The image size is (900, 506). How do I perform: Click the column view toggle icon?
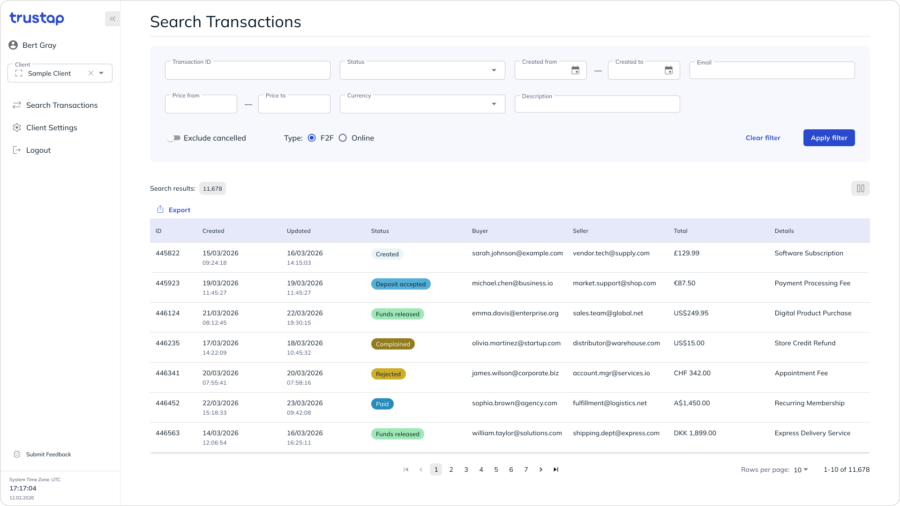[860, 188]
